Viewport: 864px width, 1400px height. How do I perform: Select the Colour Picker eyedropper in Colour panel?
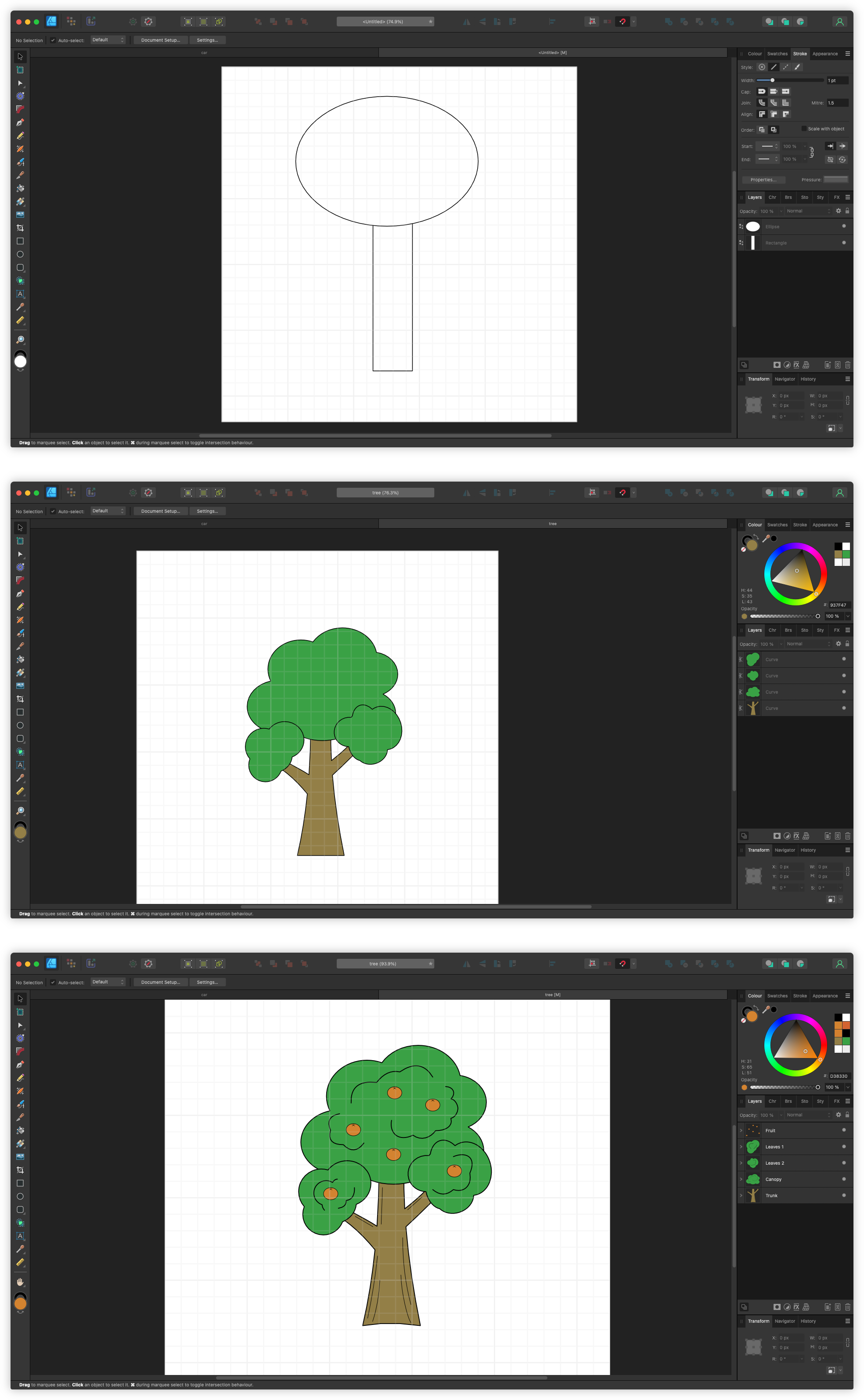pyautogui.click(x=766, y=538)
